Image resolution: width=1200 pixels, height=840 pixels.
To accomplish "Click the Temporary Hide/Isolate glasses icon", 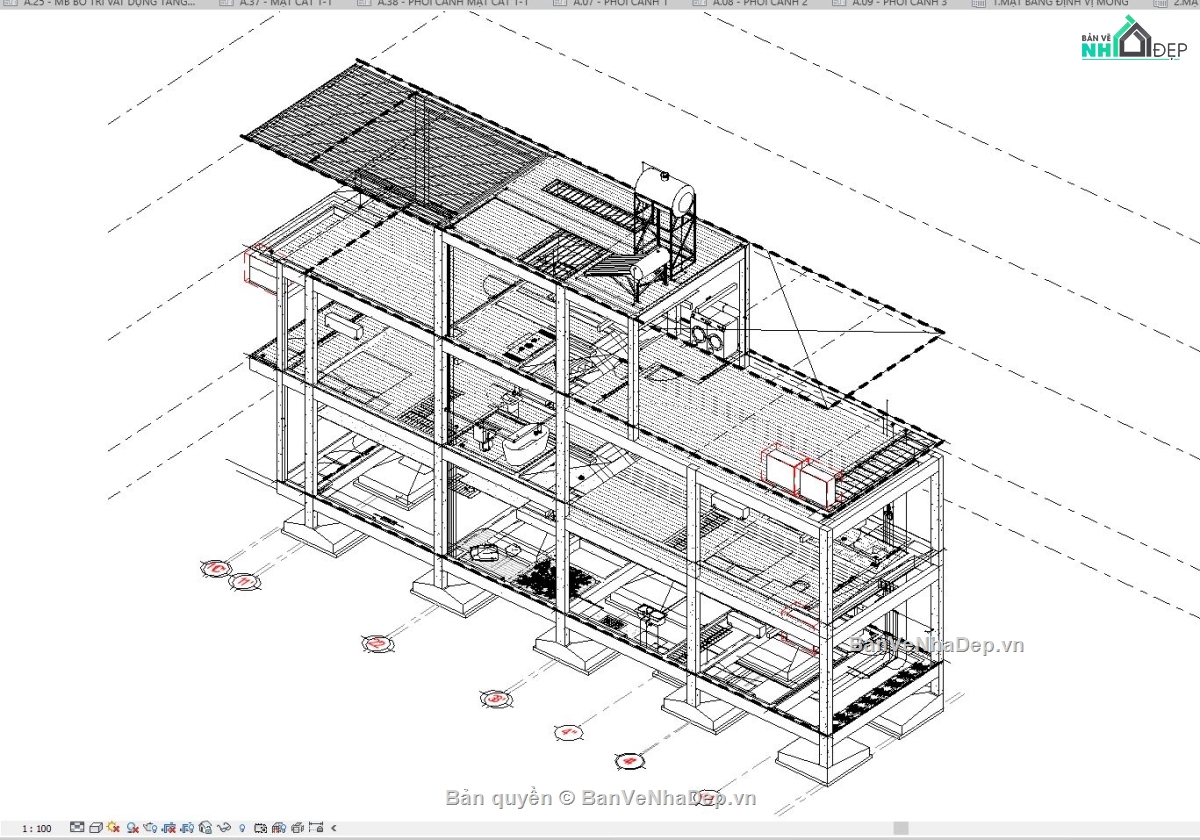I will pos(222,827).
